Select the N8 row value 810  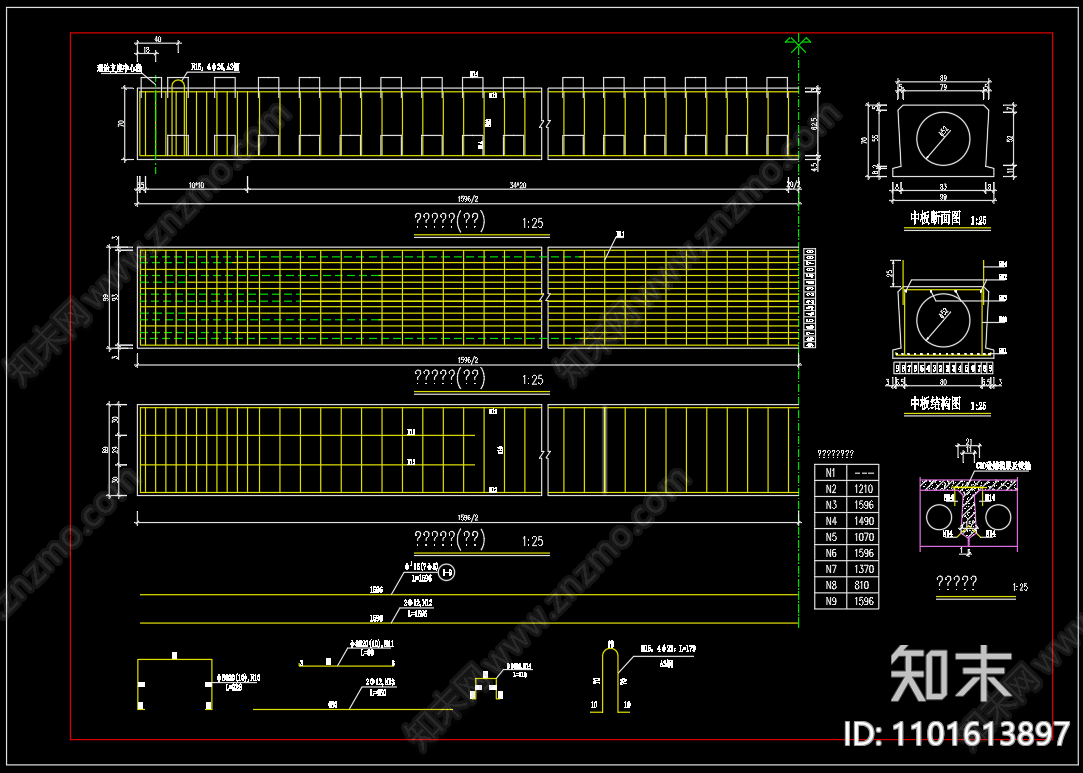click(x=862, y=585)
